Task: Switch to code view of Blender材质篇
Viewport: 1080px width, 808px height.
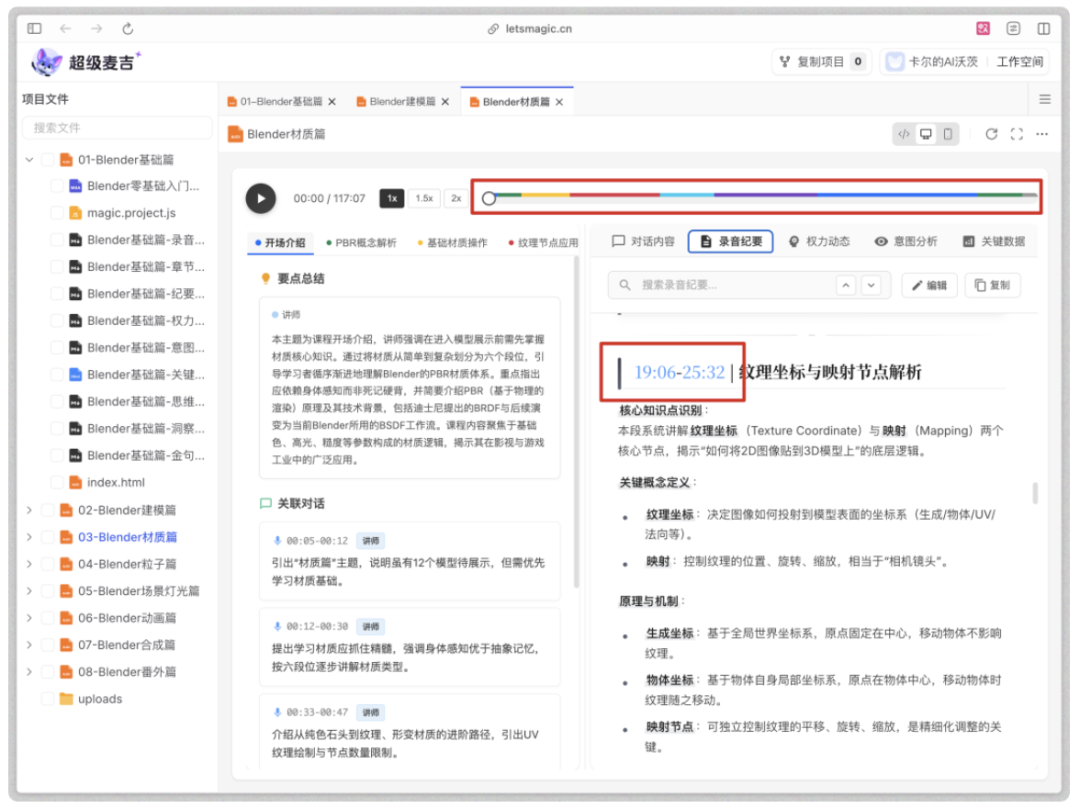Action: pyautogui.click(x=905, y=134)
